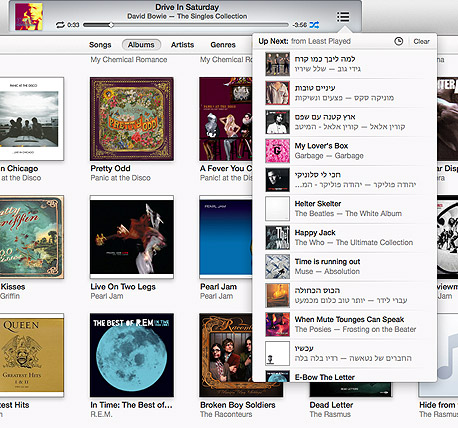The width and height of the screenshot is (458, 428).
Task: Clear the Up Next queue
Action: tap(421, 41)
